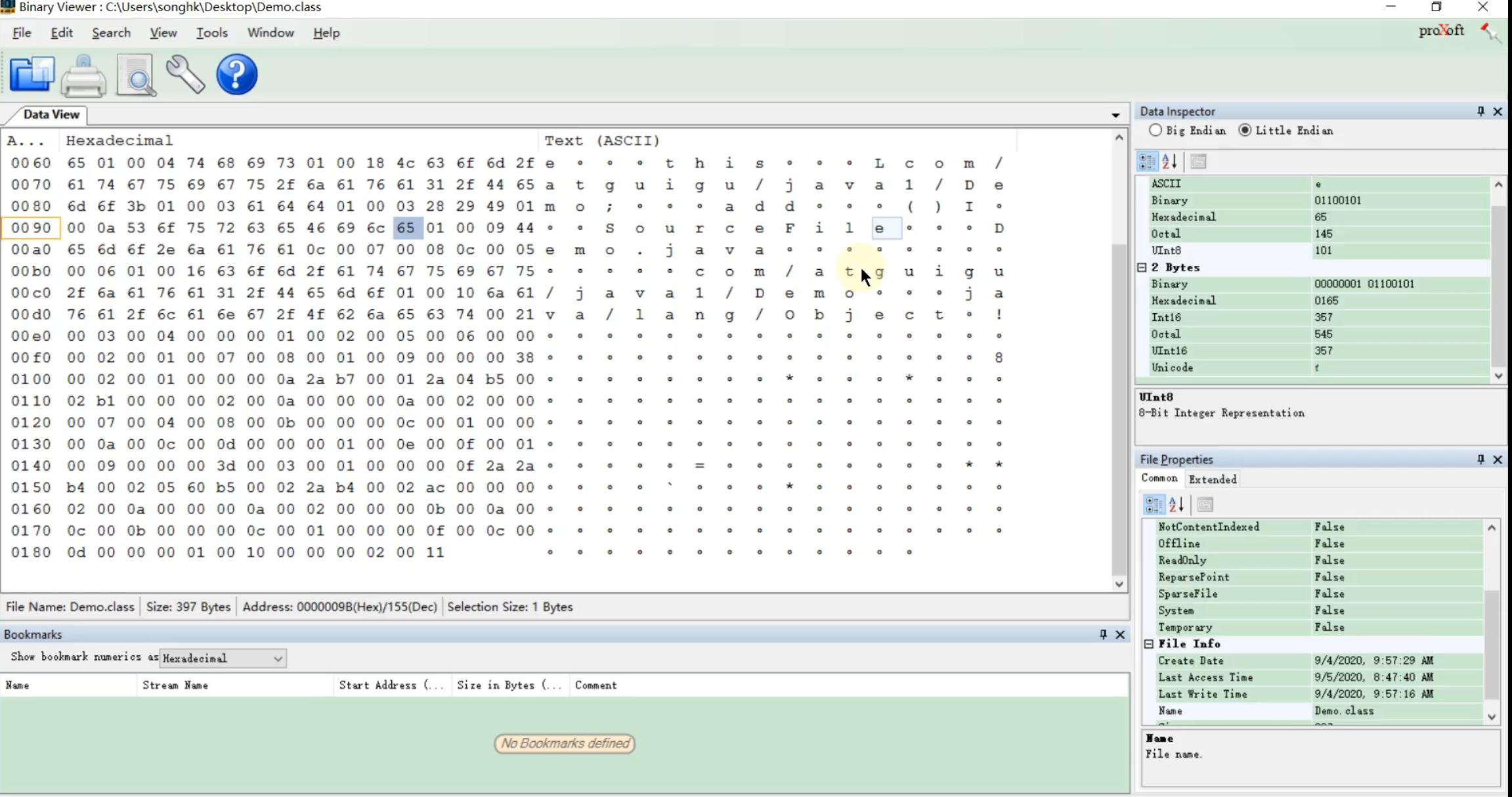This screenshot has width=1512, height=797.
Task: Open the Help menu
Action: pyautogui.click(x=326, y=32)
